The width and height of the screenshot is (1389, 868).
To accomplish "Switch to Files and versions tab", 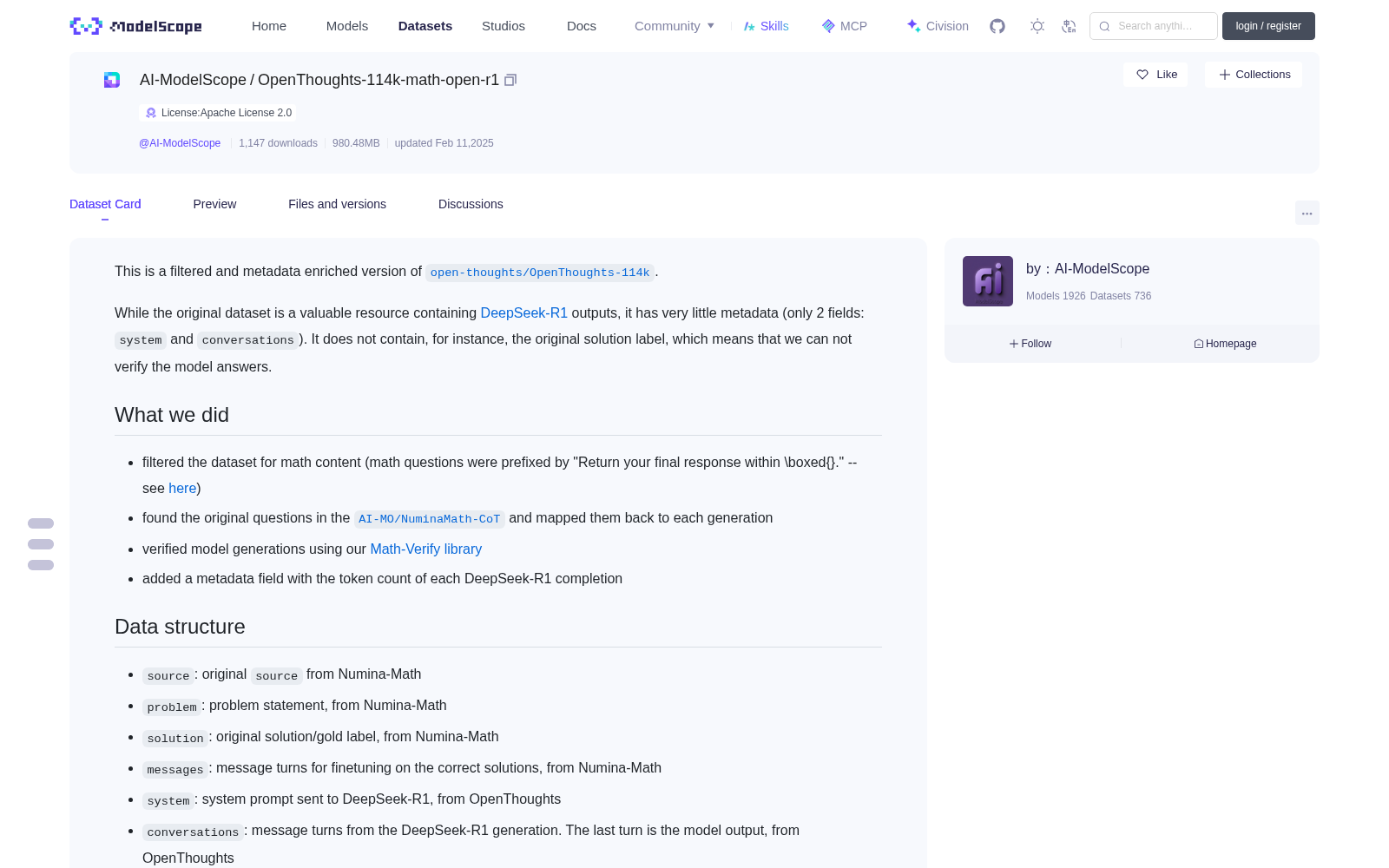I will pos(337,204).
